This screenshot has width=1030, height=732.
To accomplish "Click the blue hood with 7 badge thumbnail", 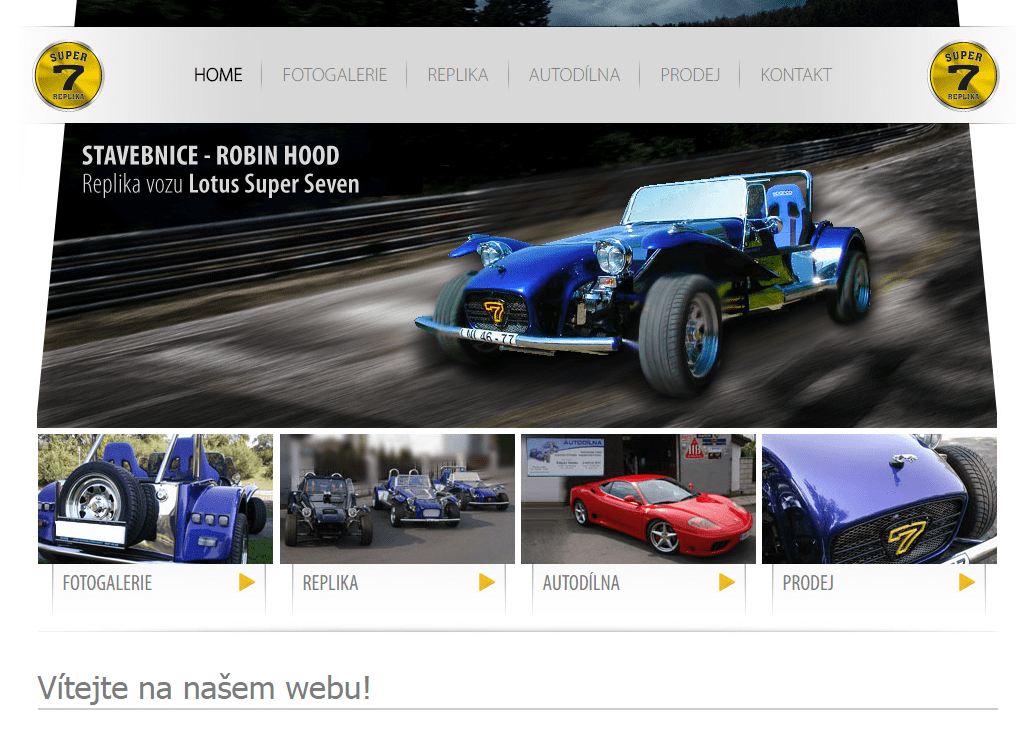I will 880,499.
